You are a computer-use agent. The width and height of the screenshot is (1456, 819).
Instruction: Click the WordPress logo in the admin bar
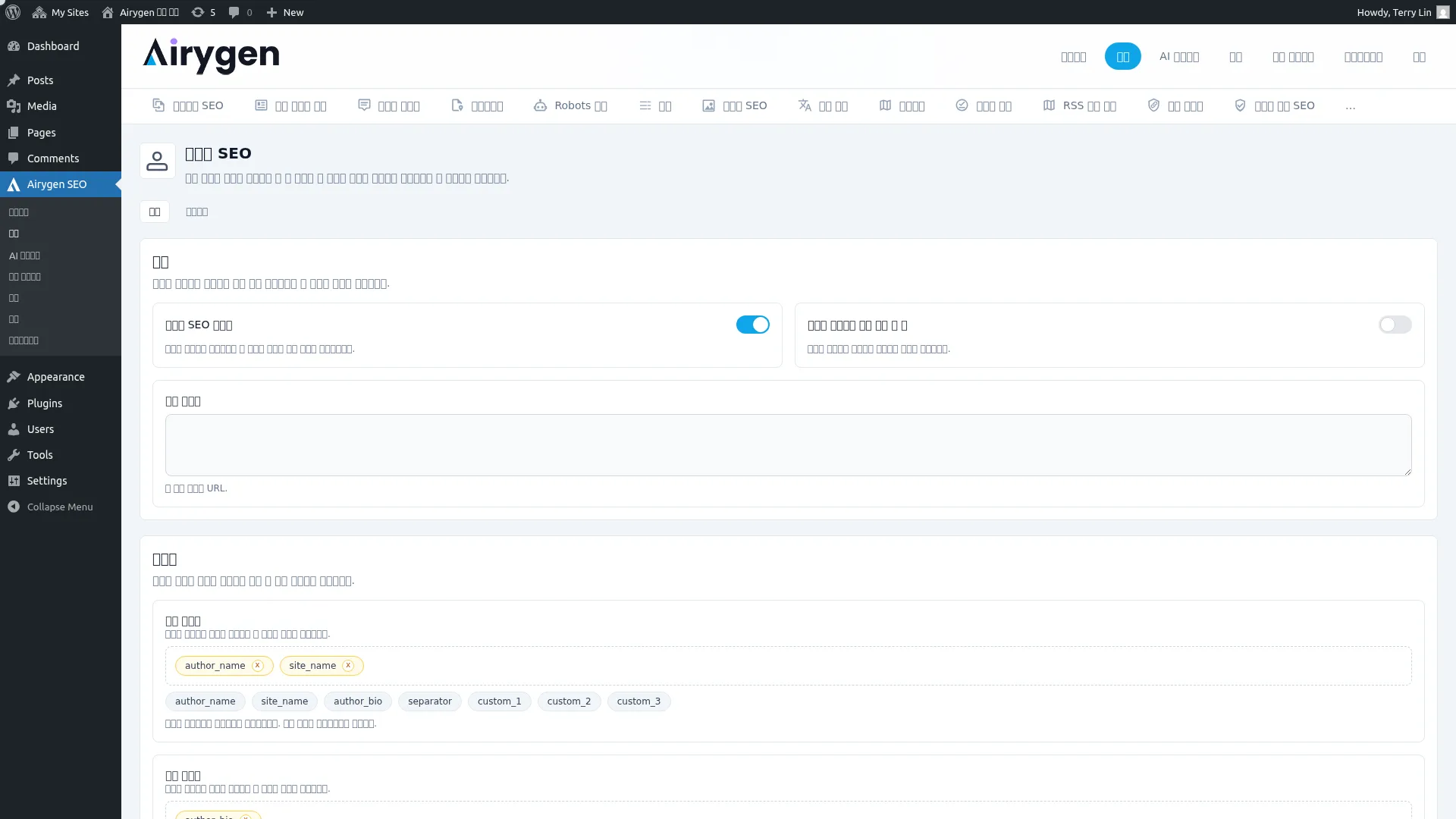point(13,12)
